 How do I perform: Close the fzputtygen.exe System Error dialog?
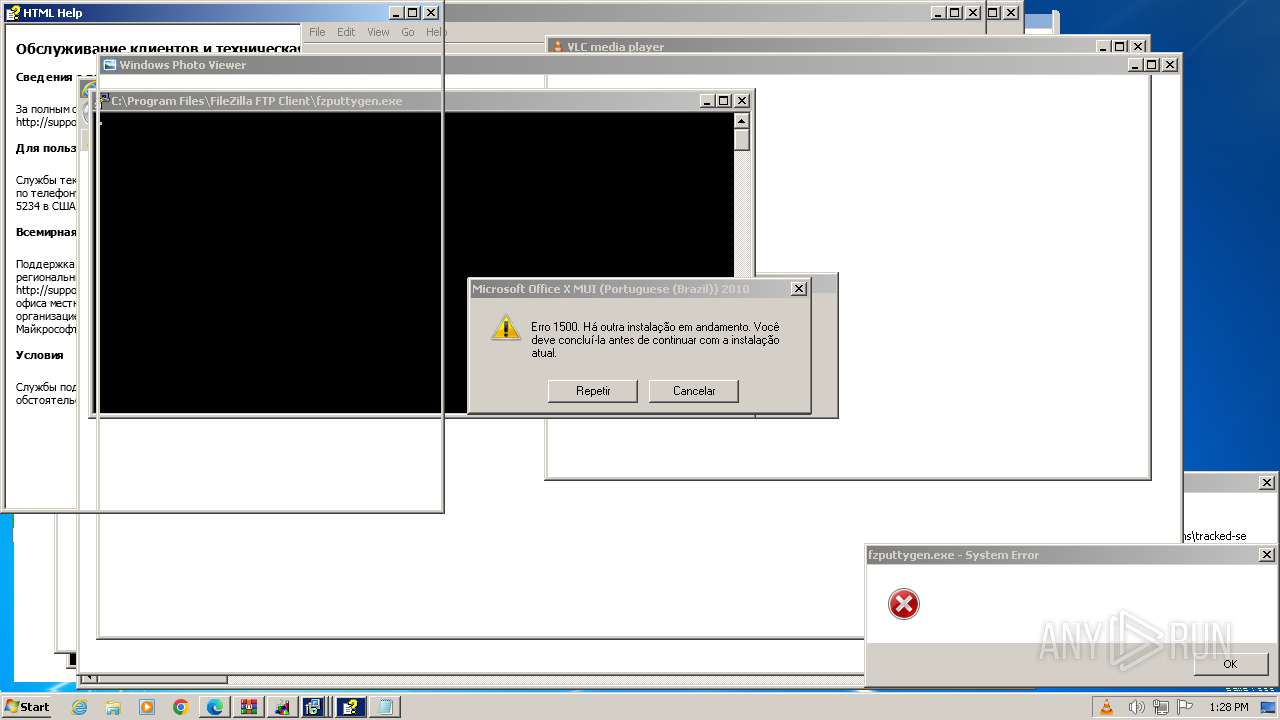pos(1266,555)
